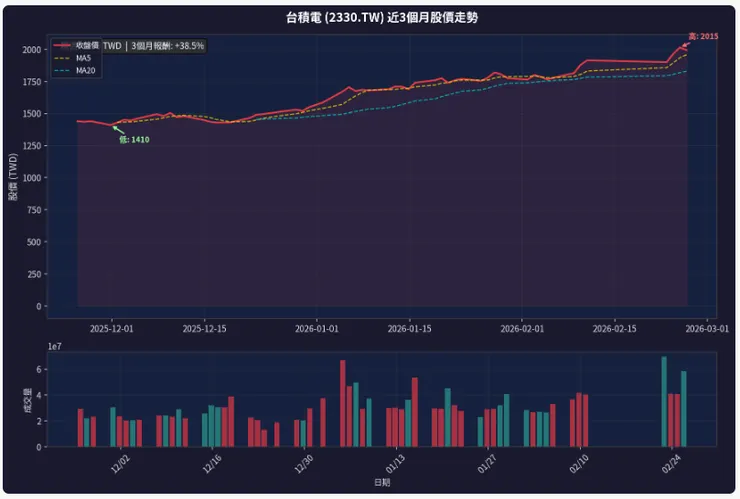The width and height of the screenshot is (740, 499).
Task: Click the 01/13 volume date tick
Action: [x=395, y=465]
